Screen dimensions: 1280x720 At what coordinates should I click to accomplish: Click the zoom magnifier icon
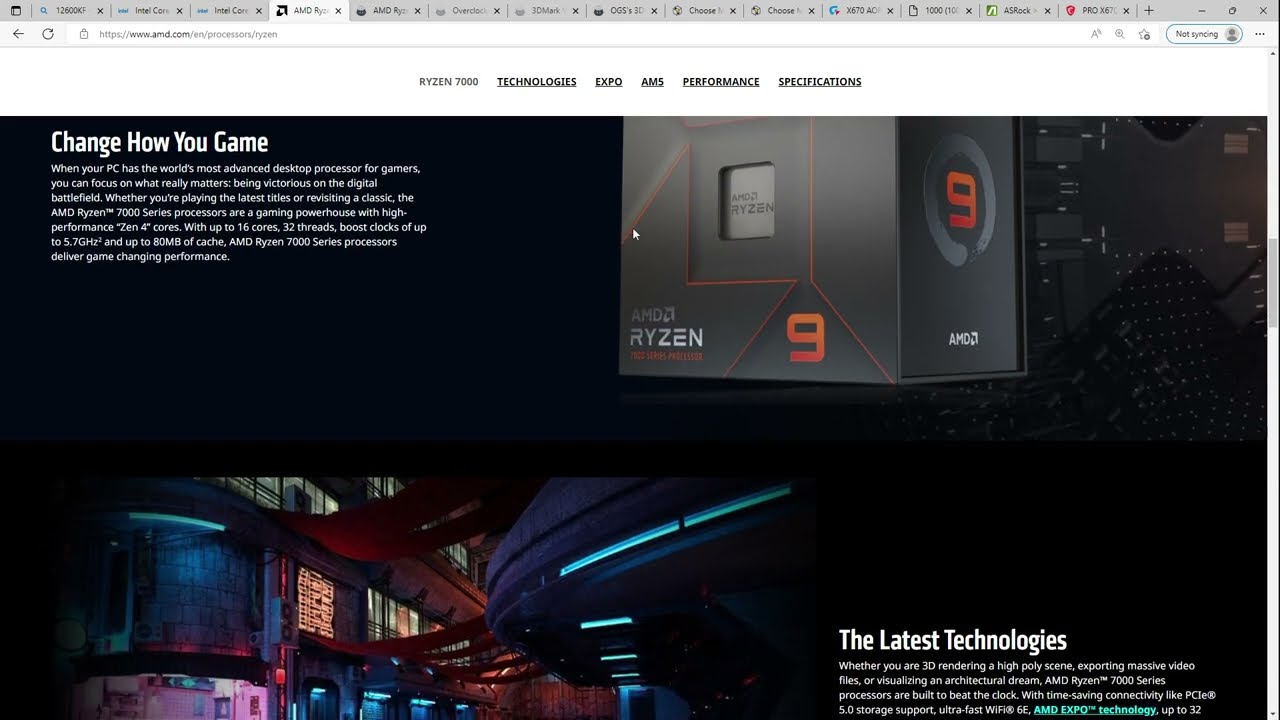click(1120, 34)
